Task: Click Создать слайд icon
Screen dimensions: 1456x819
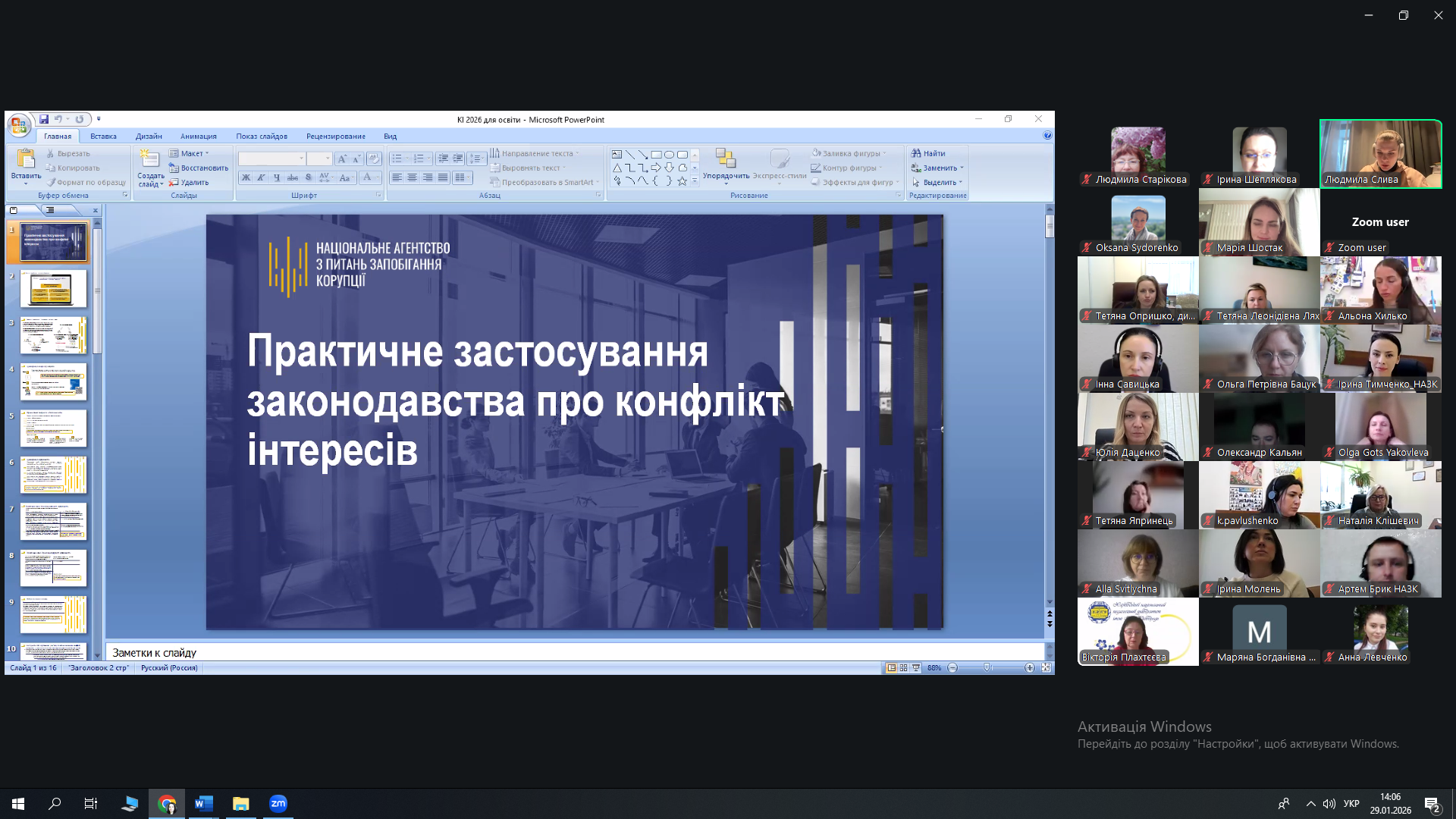Action: coord(150,158)
